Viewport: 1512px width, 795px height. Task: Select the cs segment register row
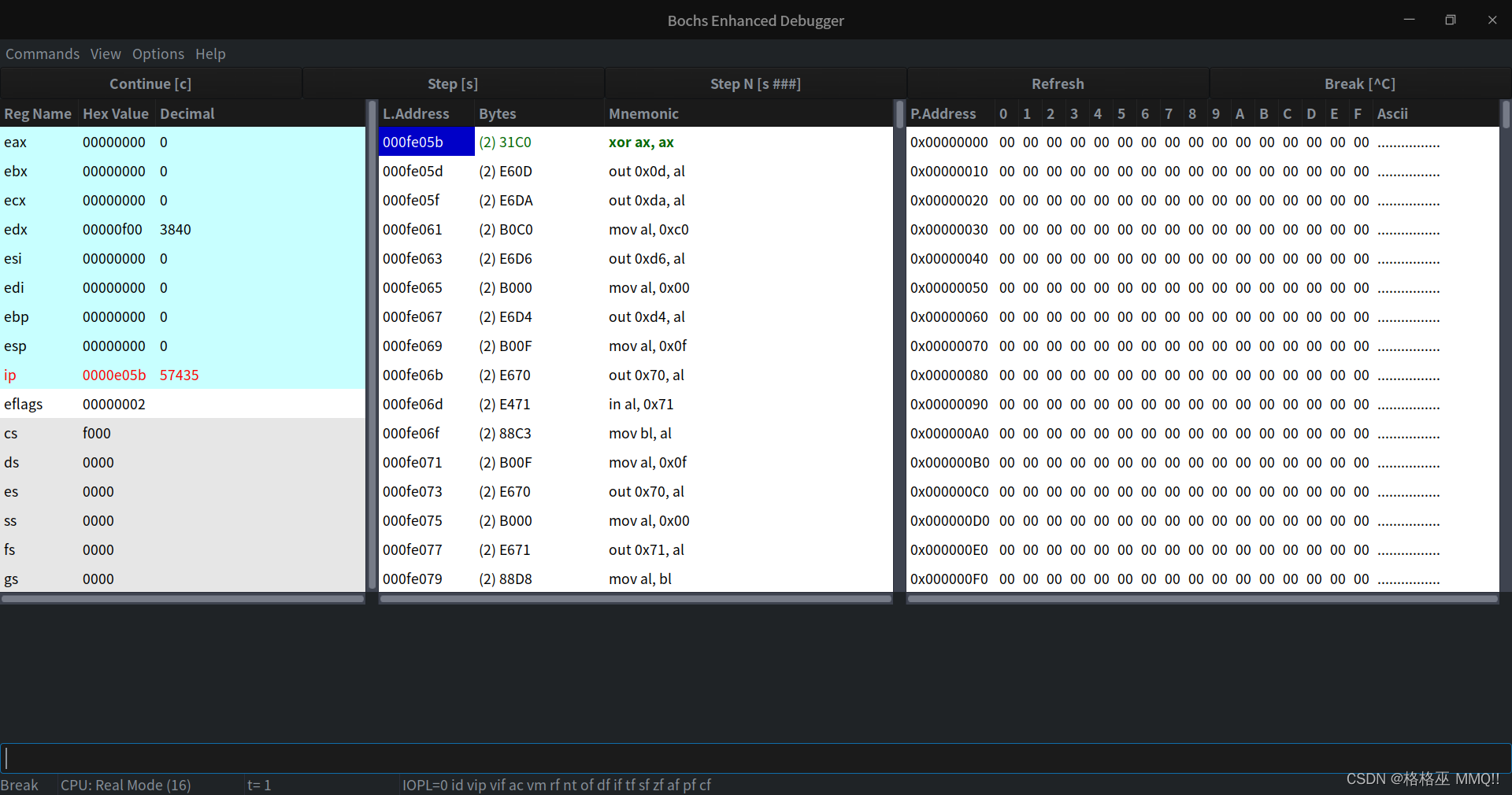click(183, 433)
